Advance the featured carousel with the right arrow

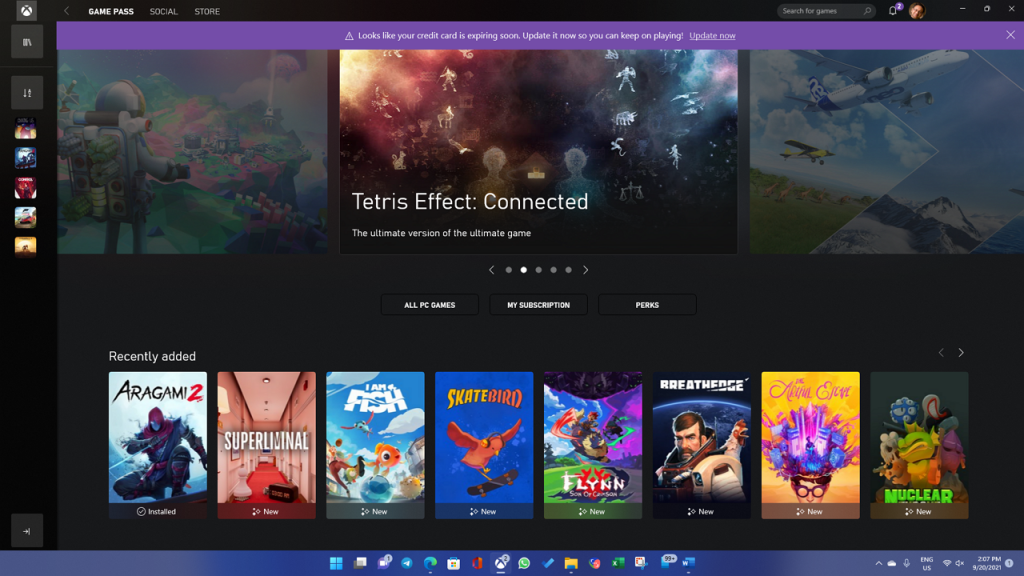point(586,269)
